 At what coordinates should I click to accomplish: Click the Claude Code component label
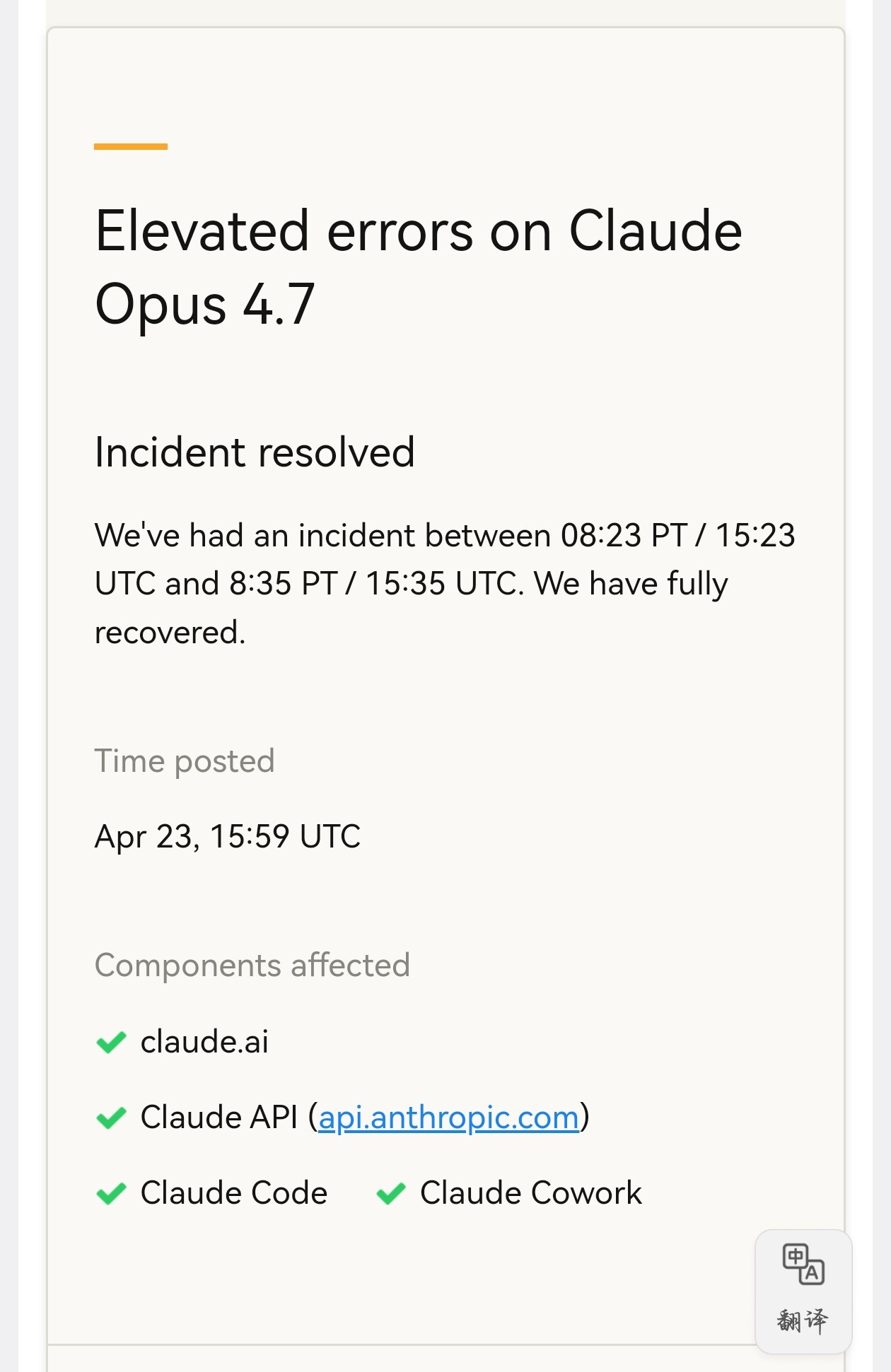[234, 1193]
